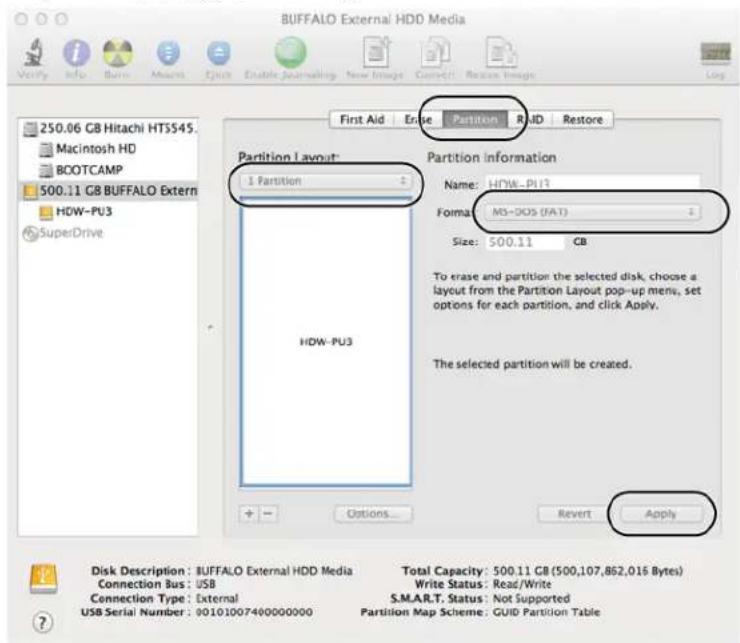Viewport: 740px width, 643px height.
Task: Select HDW-PU3 volume in sidebar list
Action: click(108, 212)
